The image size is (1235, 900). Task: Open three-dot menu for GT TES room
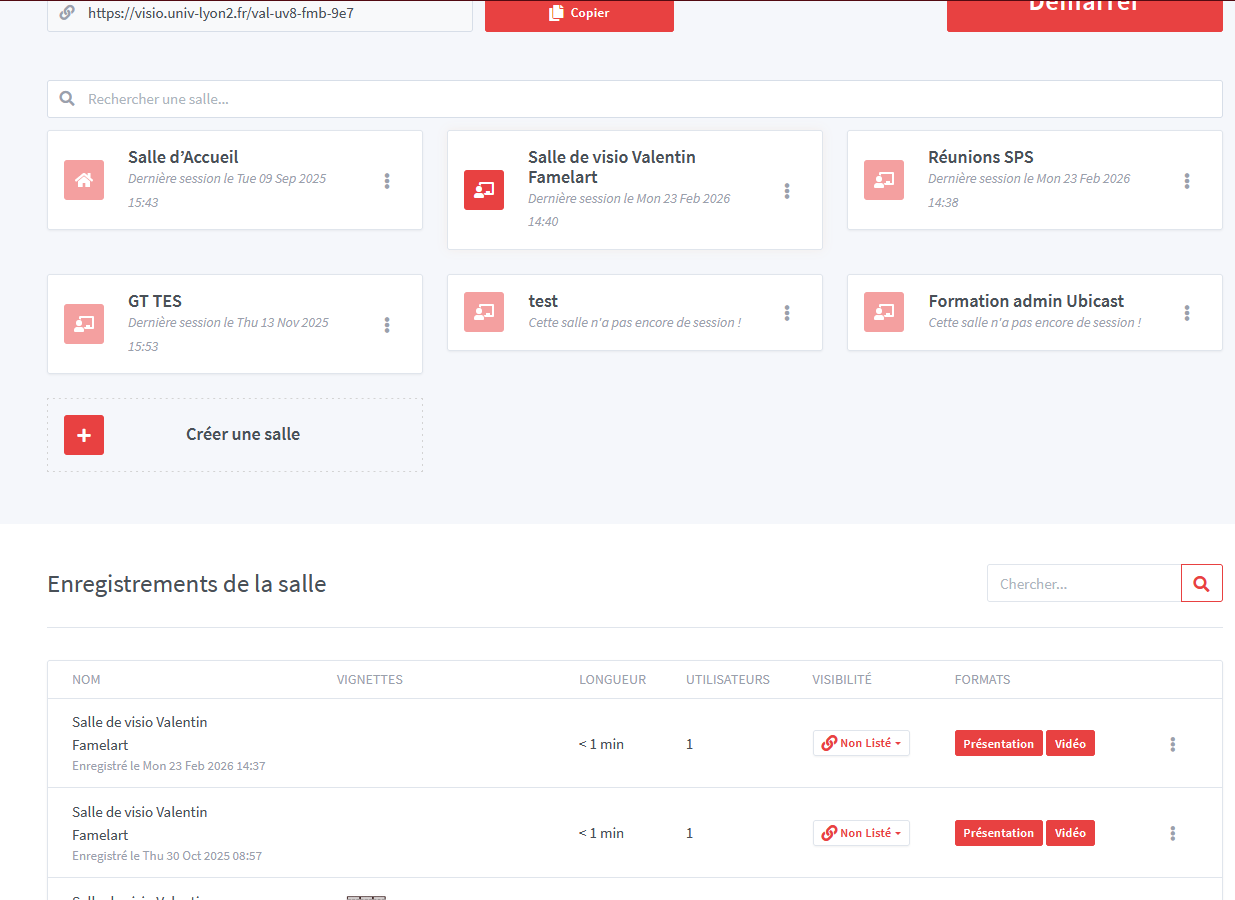coord(387,325)
